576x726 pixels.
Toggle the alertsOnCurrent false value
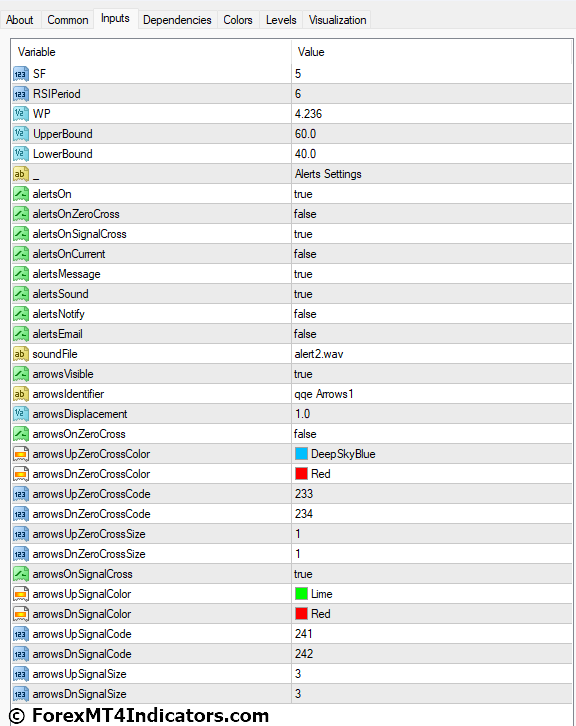(305, 254)
